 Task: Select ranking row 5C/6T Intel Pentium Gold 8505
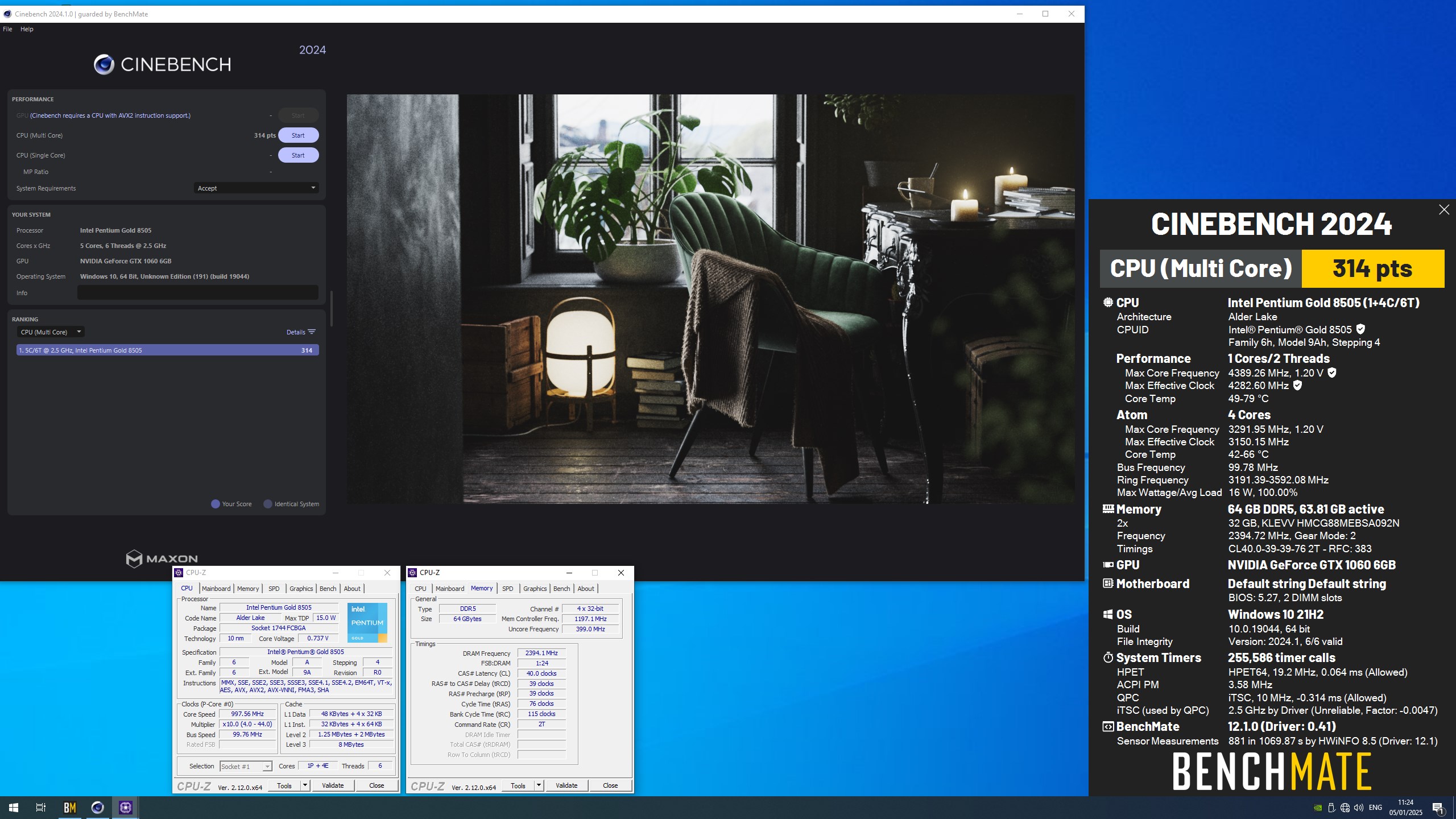click(167, 350)
